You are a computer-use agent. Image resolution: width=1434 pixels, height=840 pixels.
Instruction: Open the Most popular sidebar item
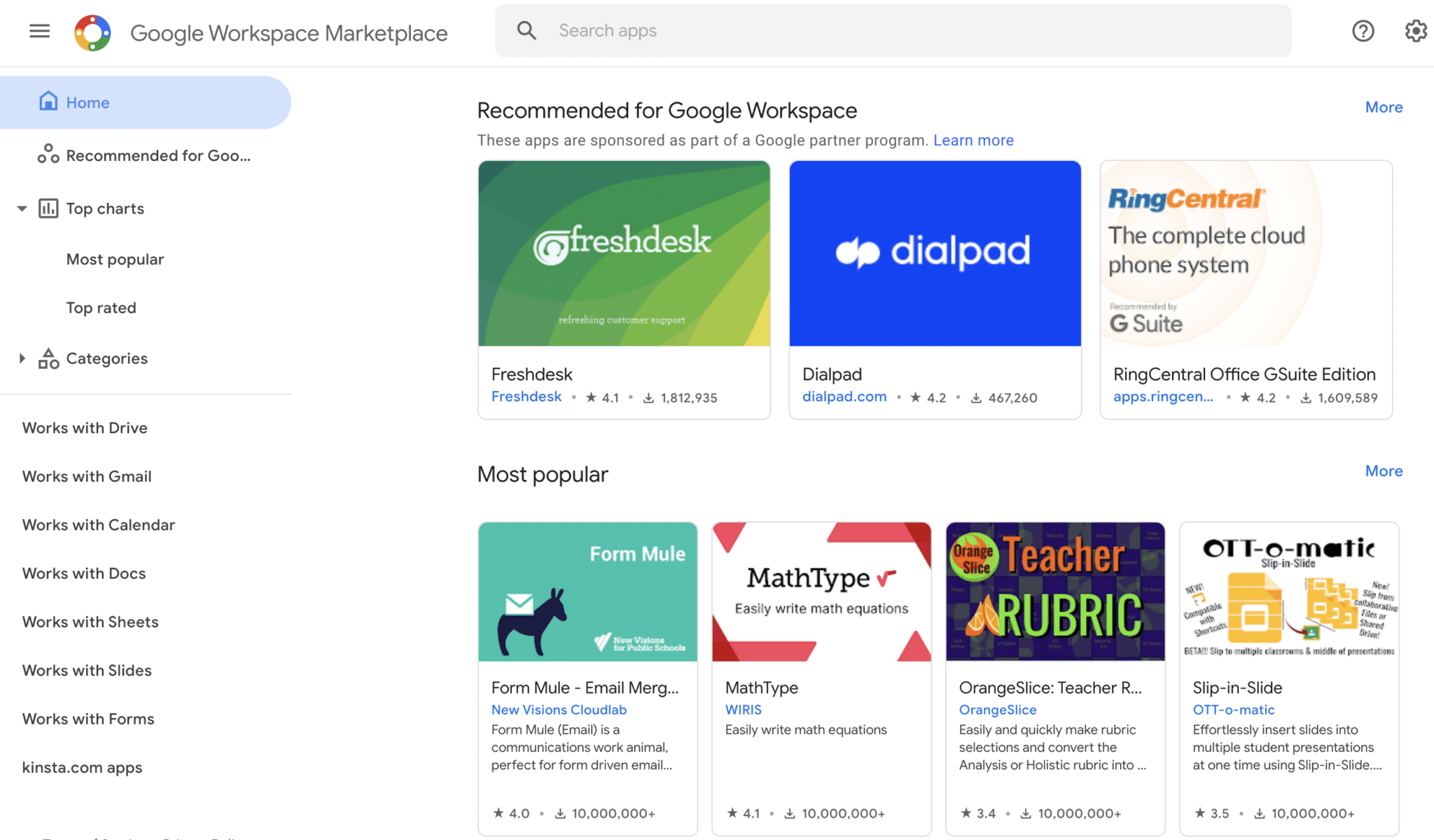pyautogui.click(x=115, y=259)
